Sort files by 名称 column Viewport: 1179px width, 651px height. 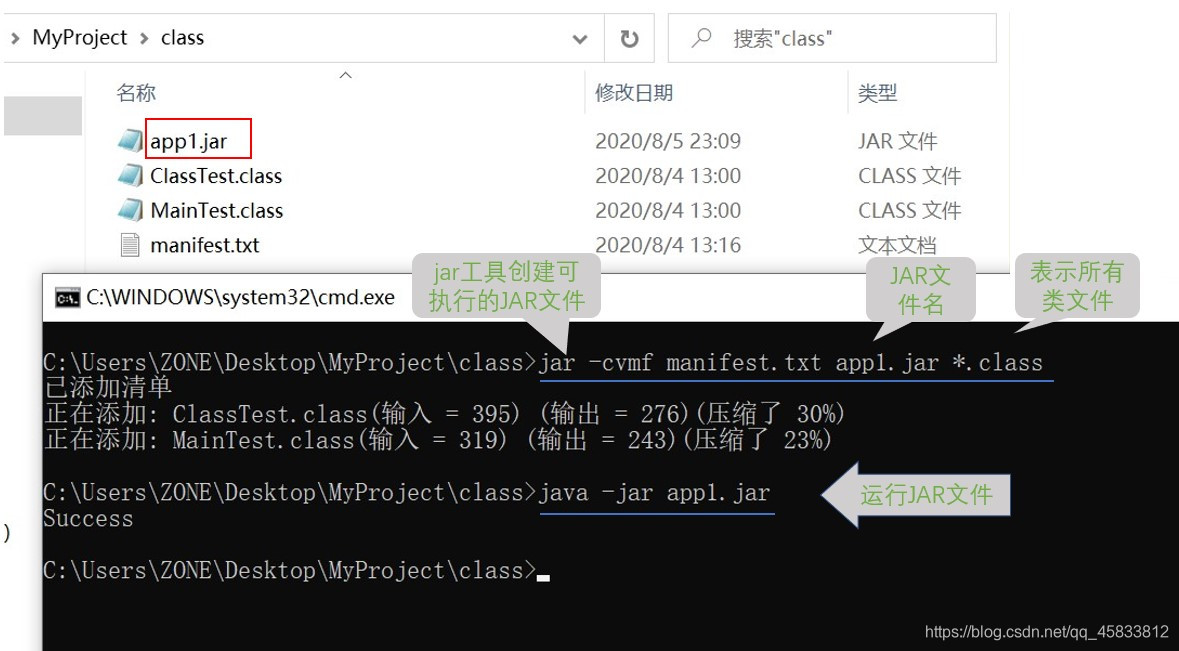coord(136,92)
